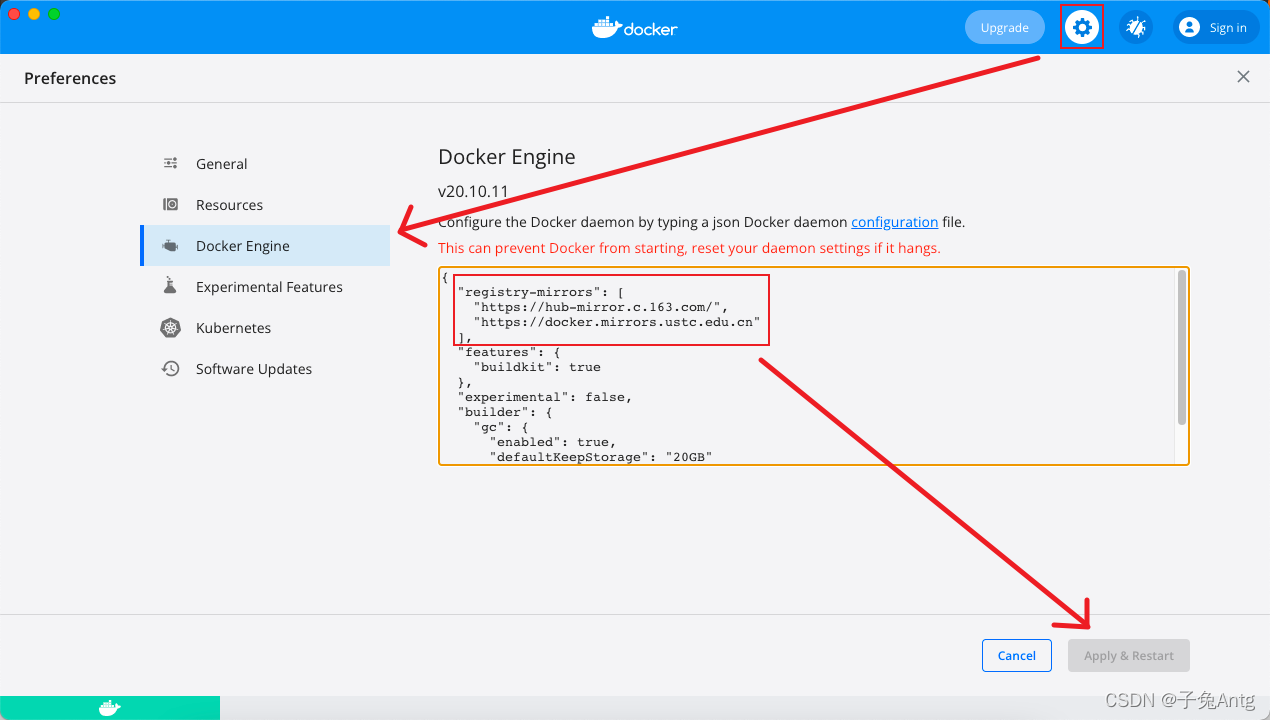Click the Upgrade button
The image size is (1270, 720).
(1005, 27)
